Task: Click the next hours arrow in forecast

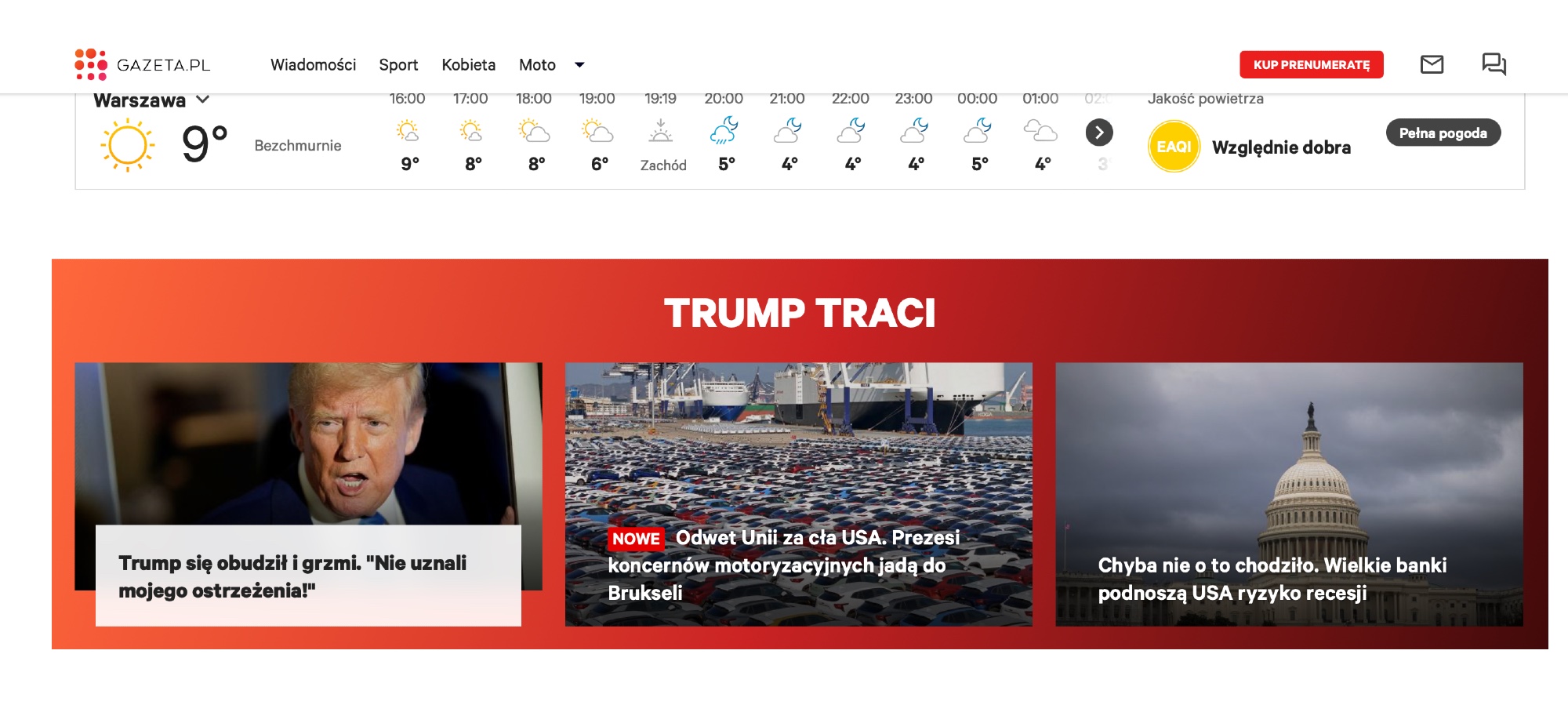Action: [x=1099, y=133]
